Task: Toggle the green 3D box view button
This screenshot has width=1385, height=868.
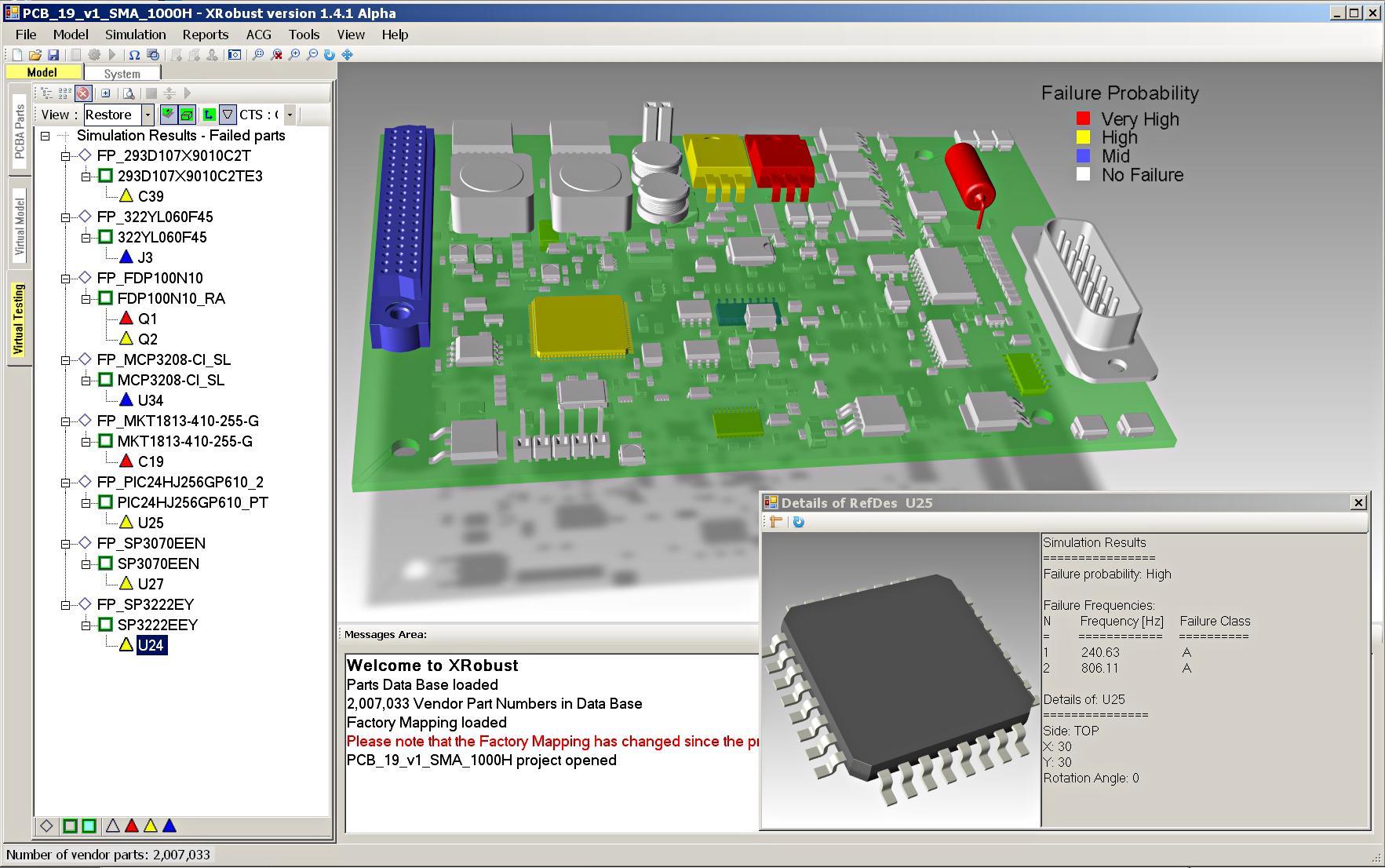Action: coord(187,115)
